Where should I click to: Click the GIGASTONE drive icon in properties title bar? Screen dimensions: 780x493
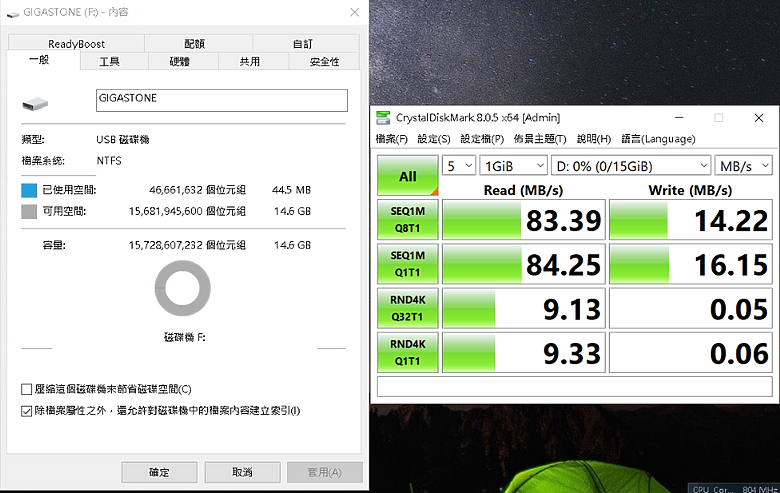[12, 13]
